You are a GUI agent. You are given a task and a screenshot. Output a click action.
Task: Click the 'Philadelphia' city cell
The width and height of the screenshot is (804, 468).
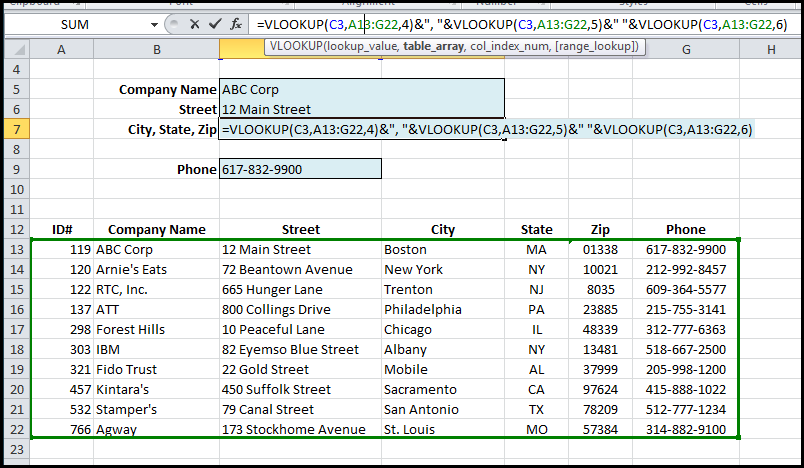click(443, 310)
